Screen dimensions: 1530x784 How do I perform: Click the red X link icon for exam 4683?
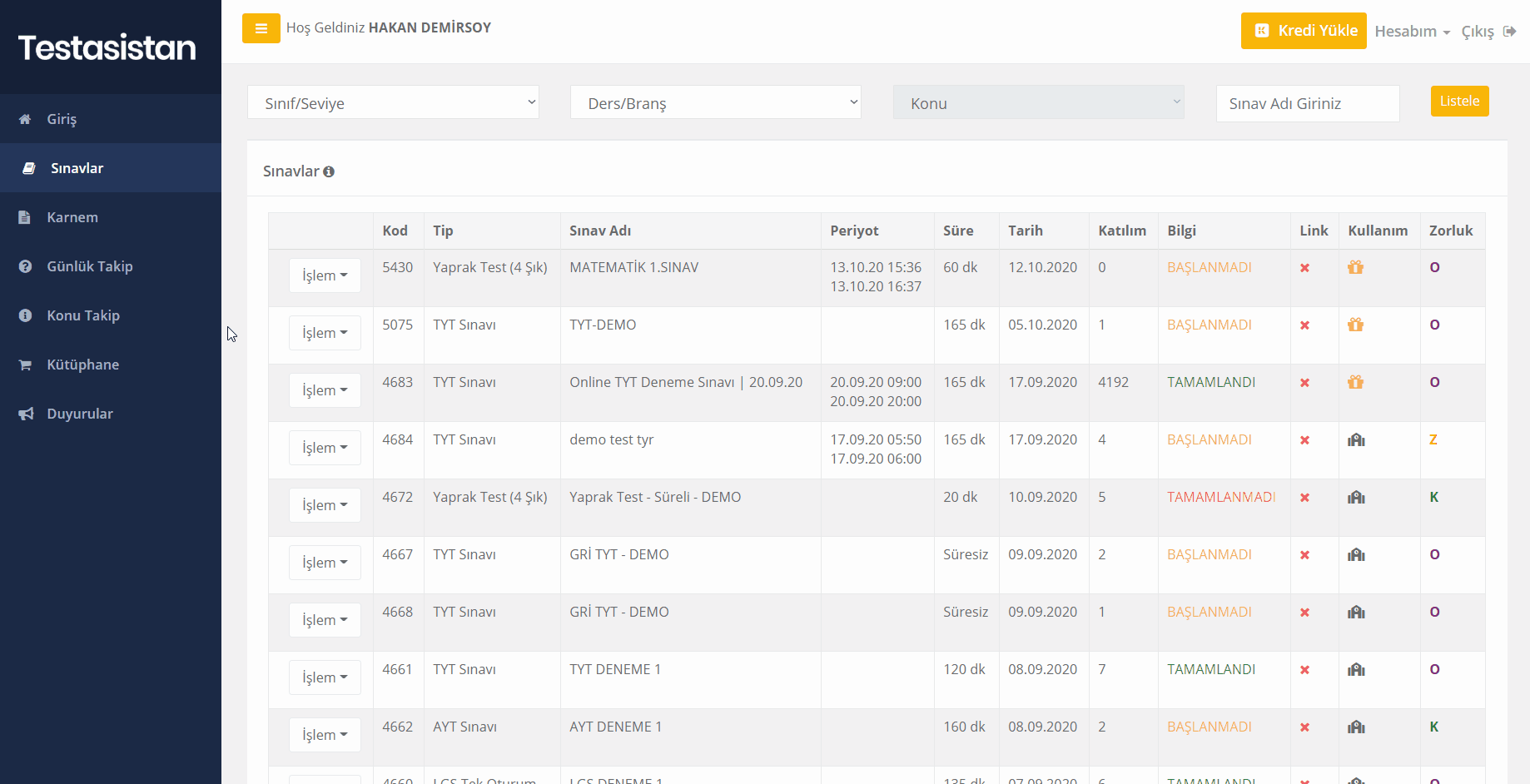(x=1304, y=383)
